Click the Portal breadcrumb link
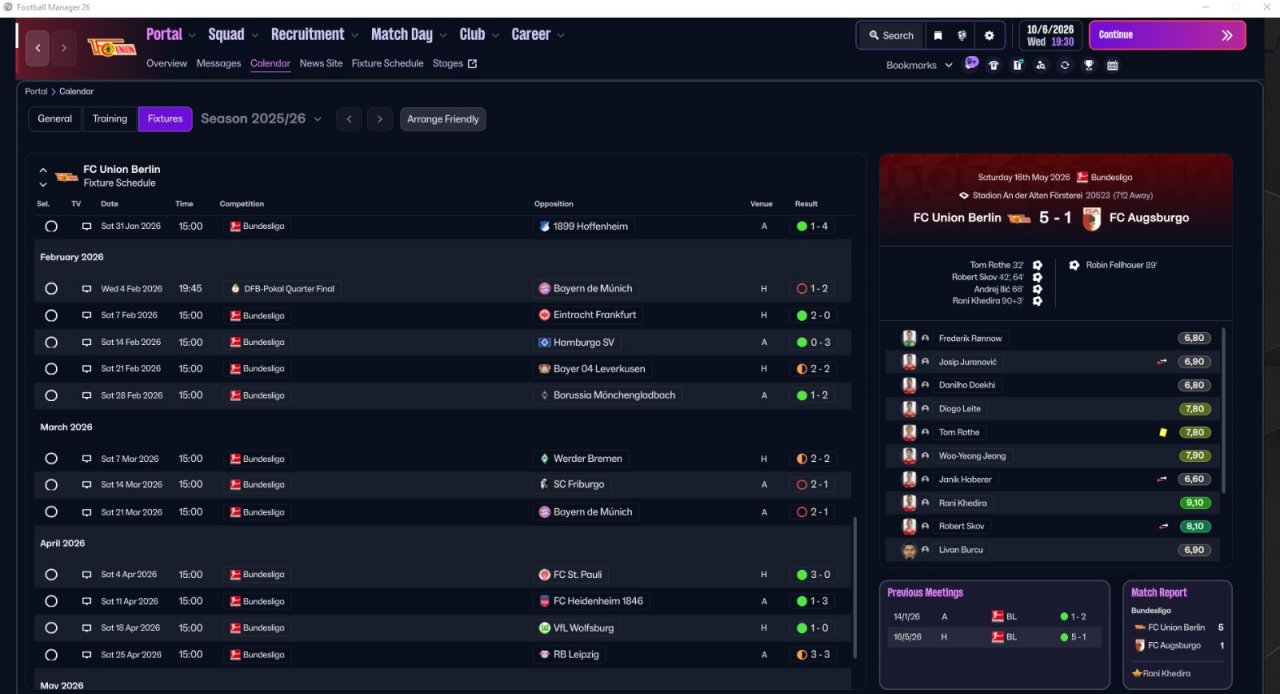This screenshot has width=1280, height=694. pos(36,91)
